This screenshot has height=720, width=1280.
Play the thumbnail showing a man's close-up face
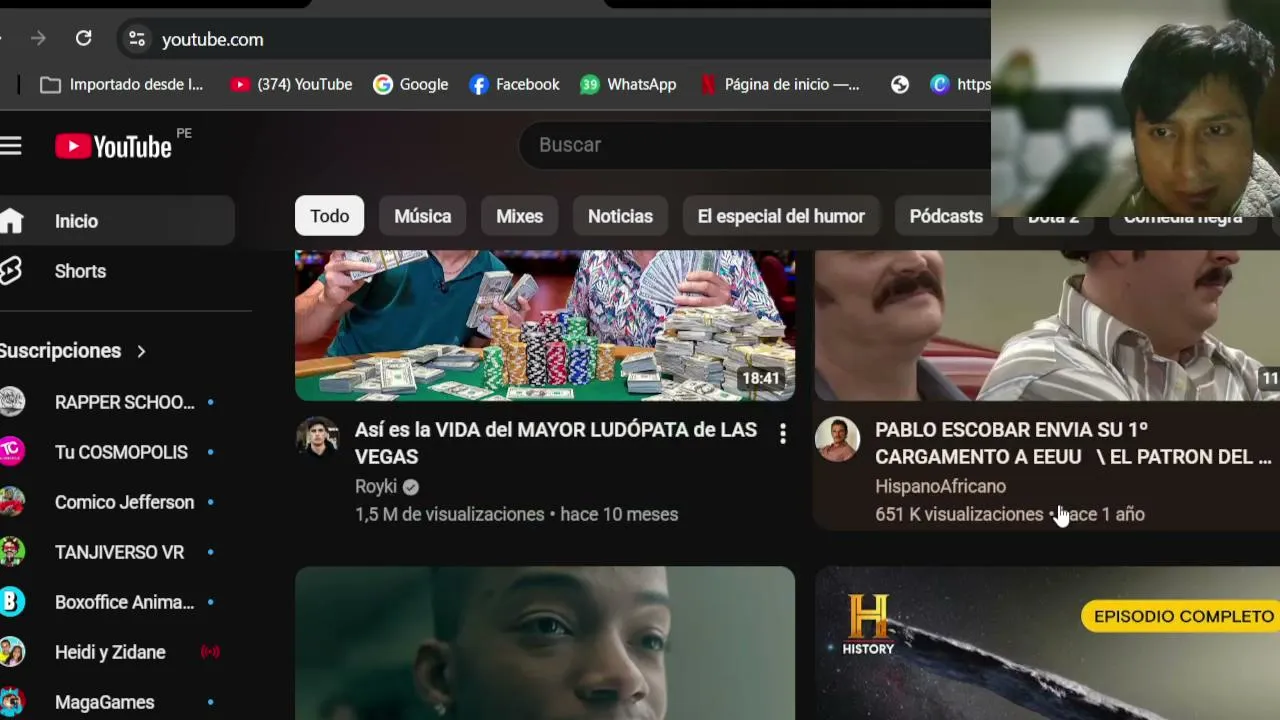click(545, 643)
